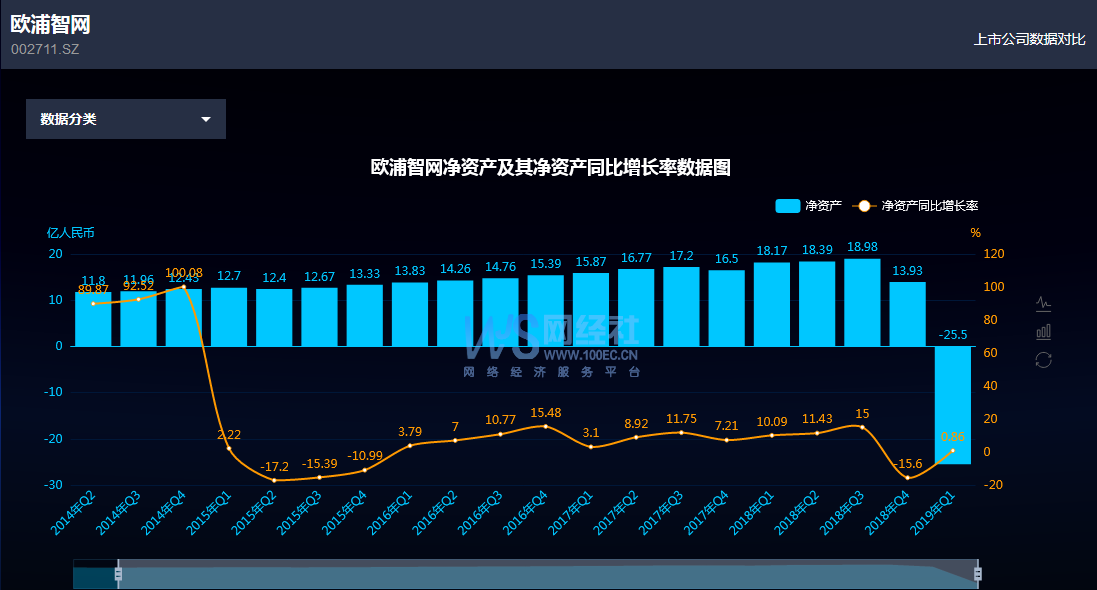This screenshot has height=590, width=1097.
Task: Open the 数据分类 dropdown
Action: point(126,119)
